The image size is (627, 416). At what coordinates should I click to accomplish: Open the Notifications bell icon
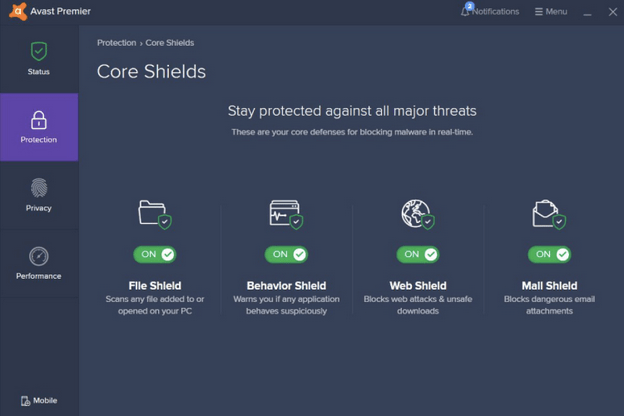click(465, 11)
